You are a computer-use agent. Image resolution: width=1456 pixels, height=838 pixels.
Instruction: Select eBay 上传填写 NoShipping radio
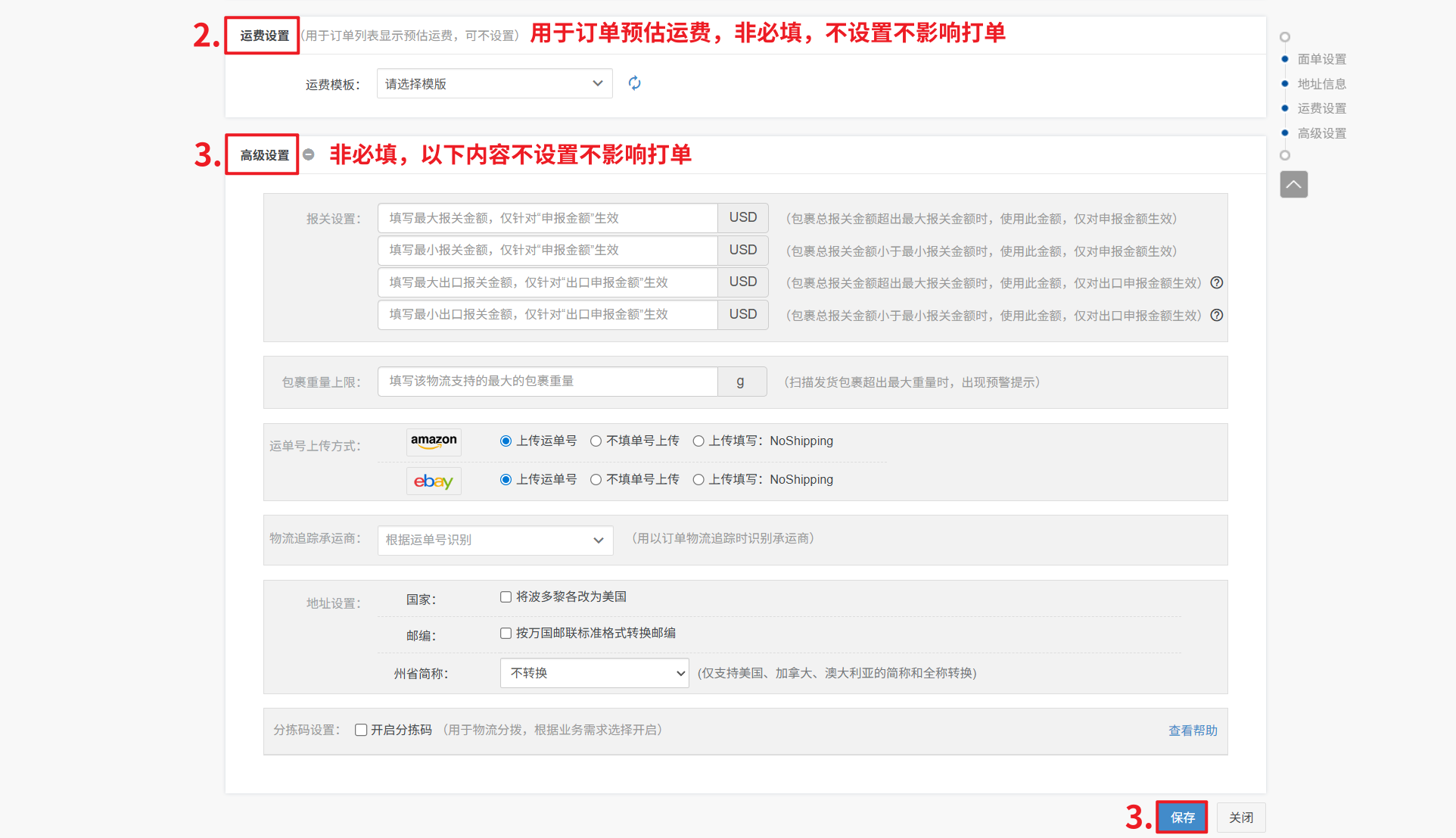(x=698, y=480)
